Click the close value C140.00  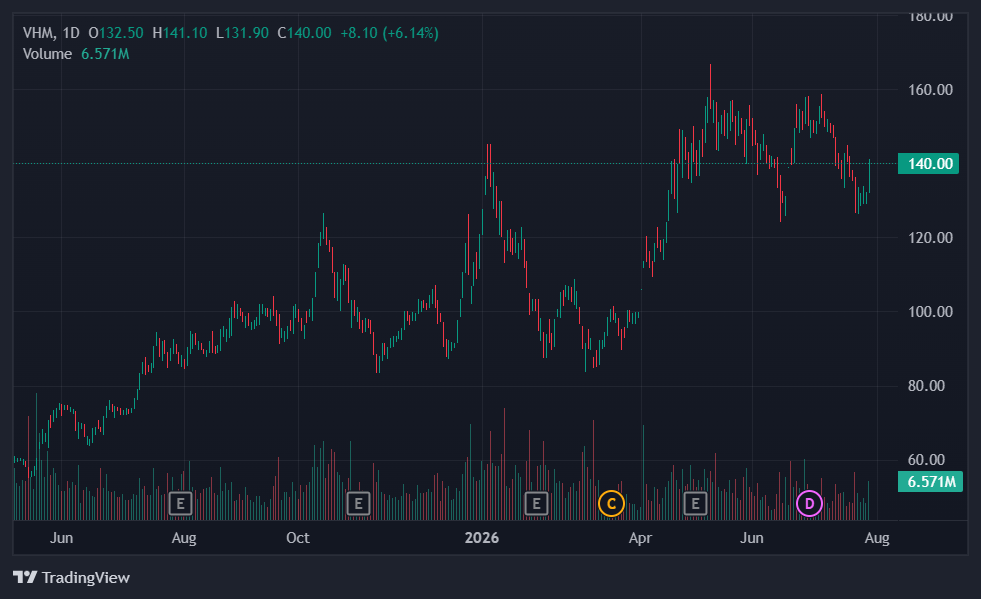(x=305, y=33)
